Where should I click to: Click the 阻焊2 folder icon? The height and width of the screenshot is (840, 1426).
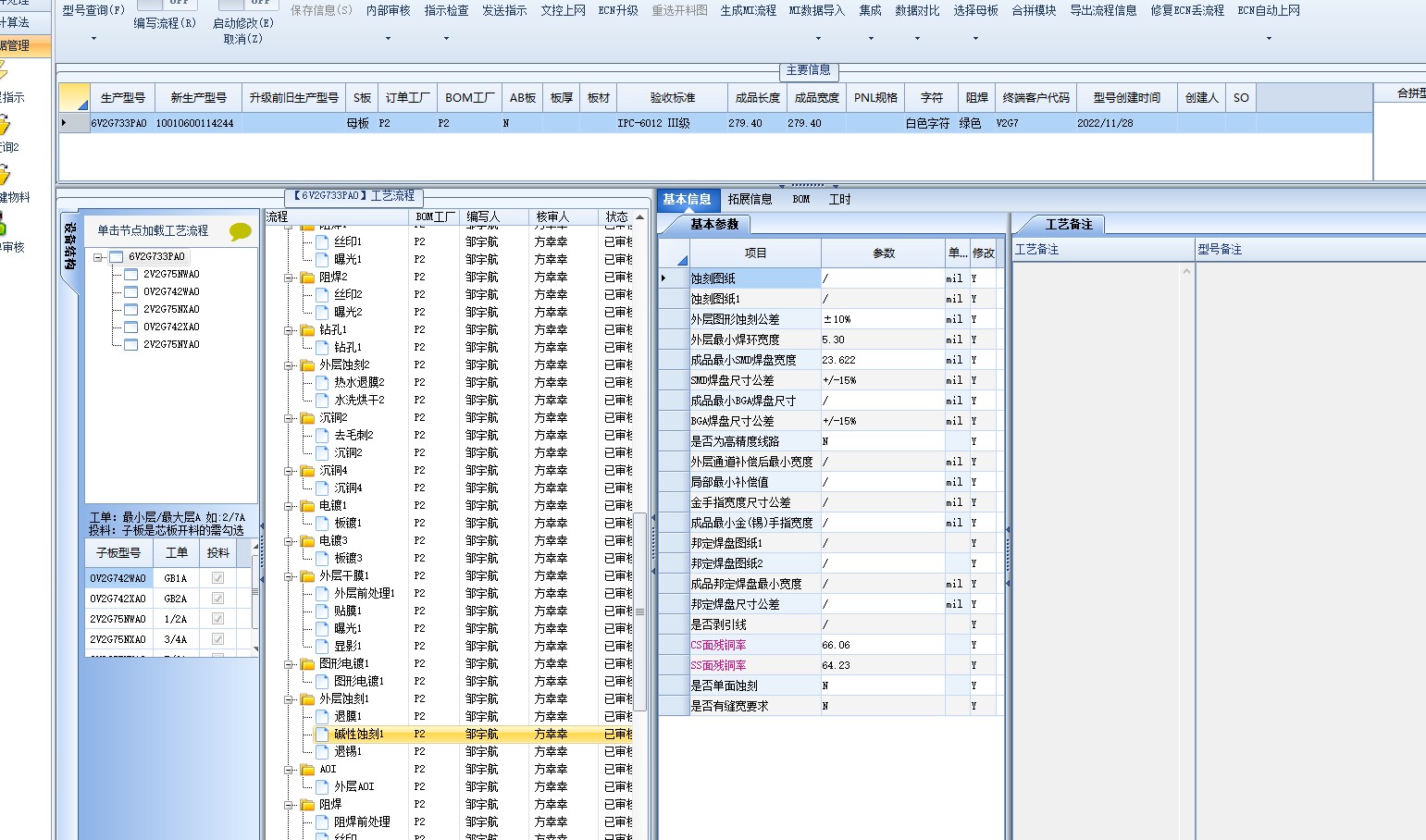tap(308, 277)
